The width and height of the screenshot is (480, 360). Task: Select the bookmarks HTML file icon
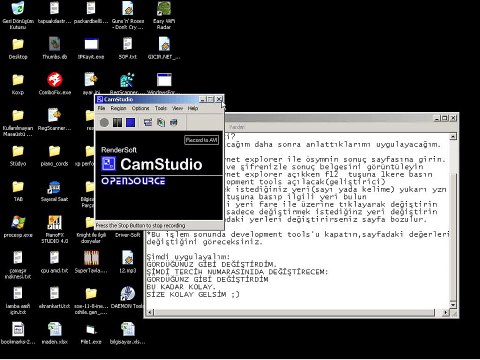(x=18, y=329)
